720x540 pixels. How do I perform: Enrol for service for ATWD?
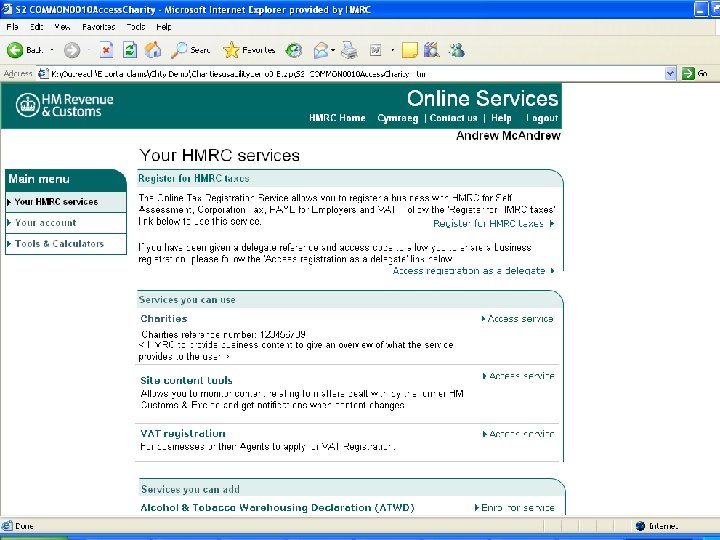pyautogui.click(x=514, y=508)
